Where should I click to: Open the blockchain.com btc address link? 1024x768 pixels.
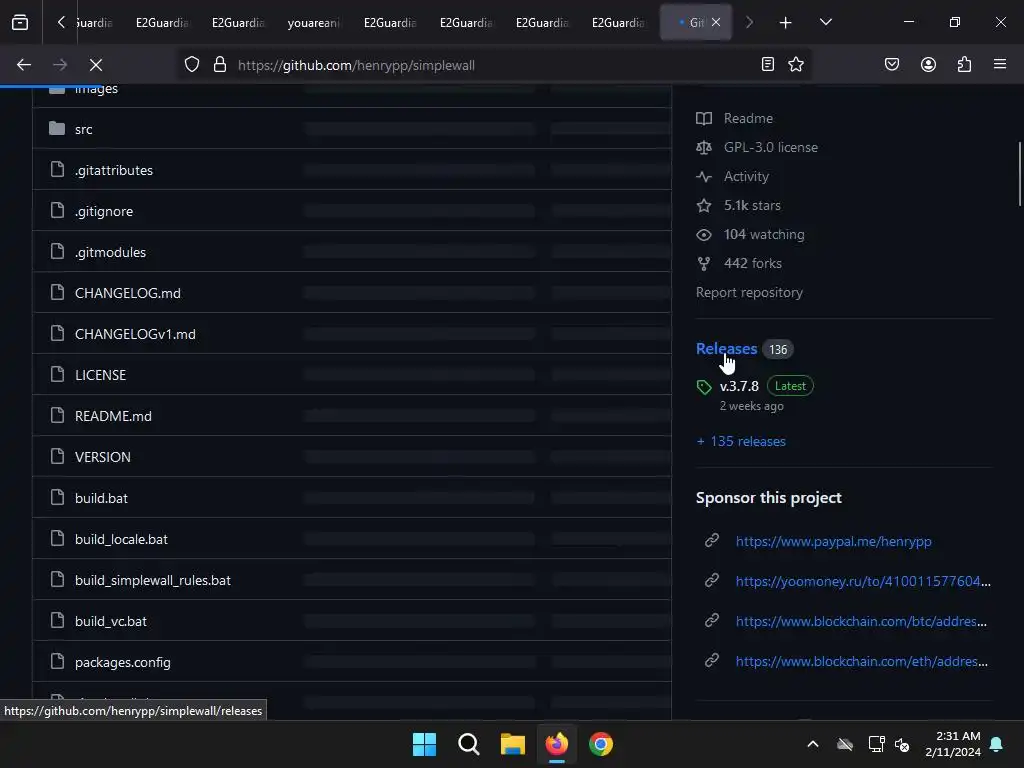click(x=861, y=621)
